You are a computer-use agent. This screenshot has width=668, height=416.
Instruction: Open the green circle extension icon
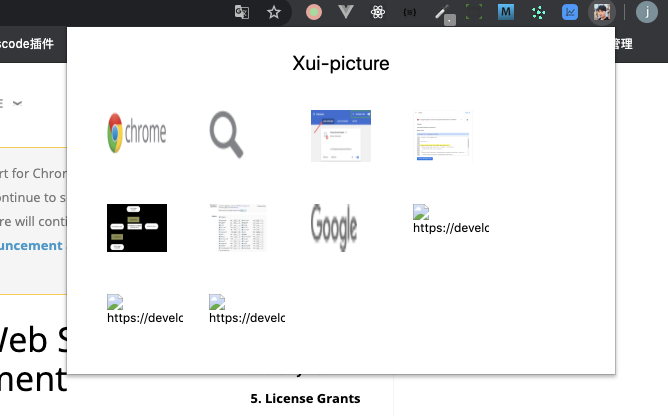click(x=314, y=12)
